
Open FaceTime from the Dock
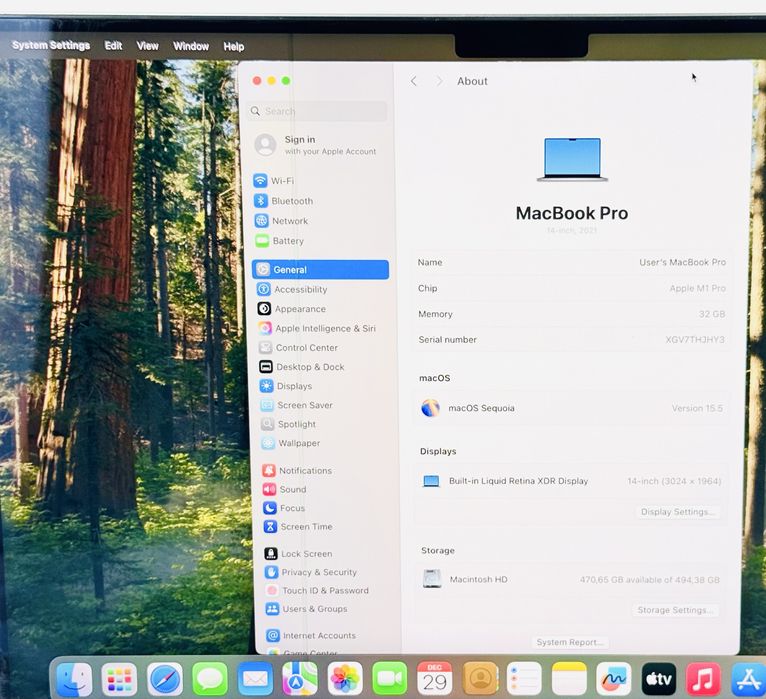[x=390, y=679]
